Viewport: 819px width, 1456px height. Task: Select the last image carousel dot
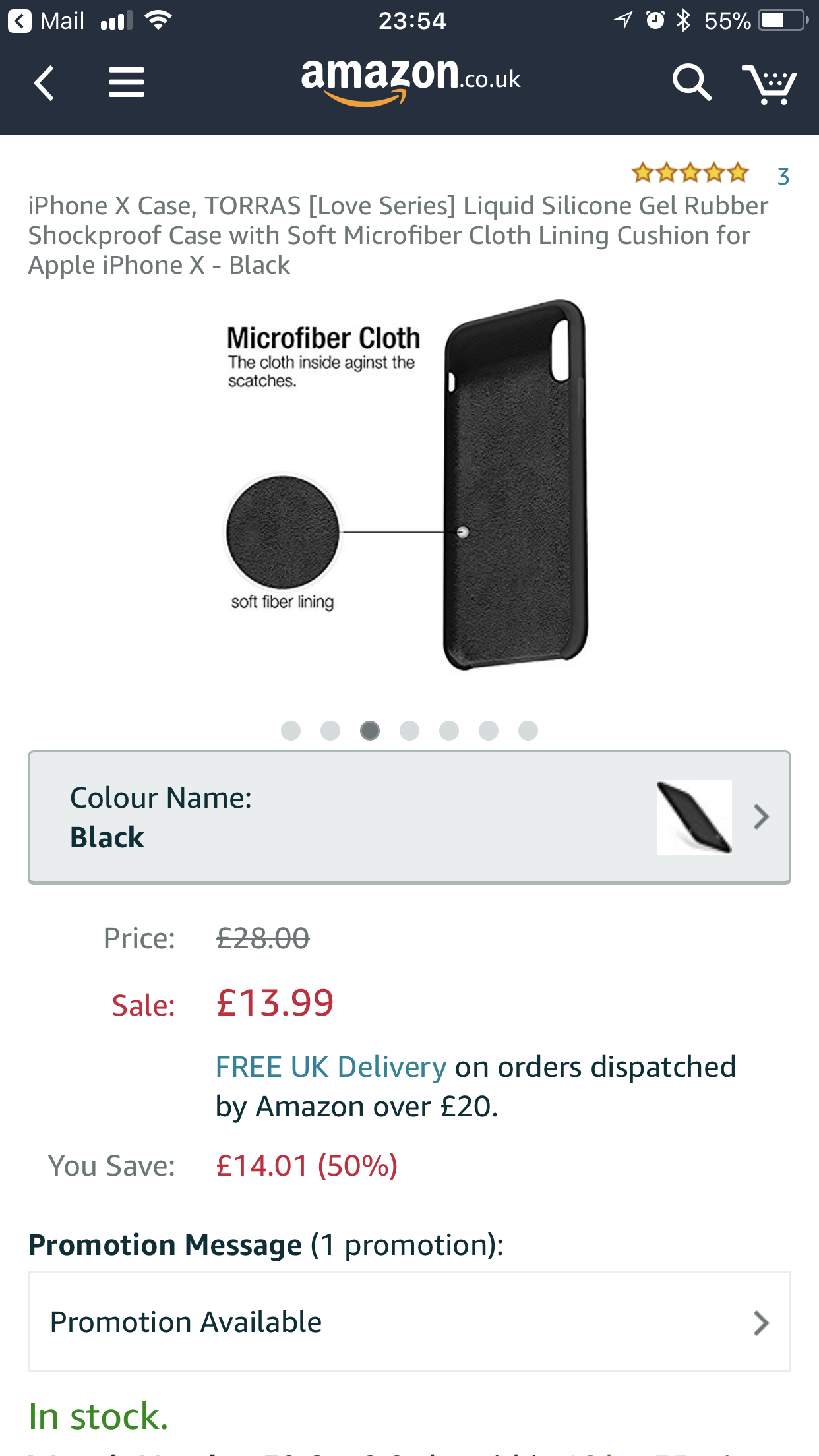[x=528, y=731]
